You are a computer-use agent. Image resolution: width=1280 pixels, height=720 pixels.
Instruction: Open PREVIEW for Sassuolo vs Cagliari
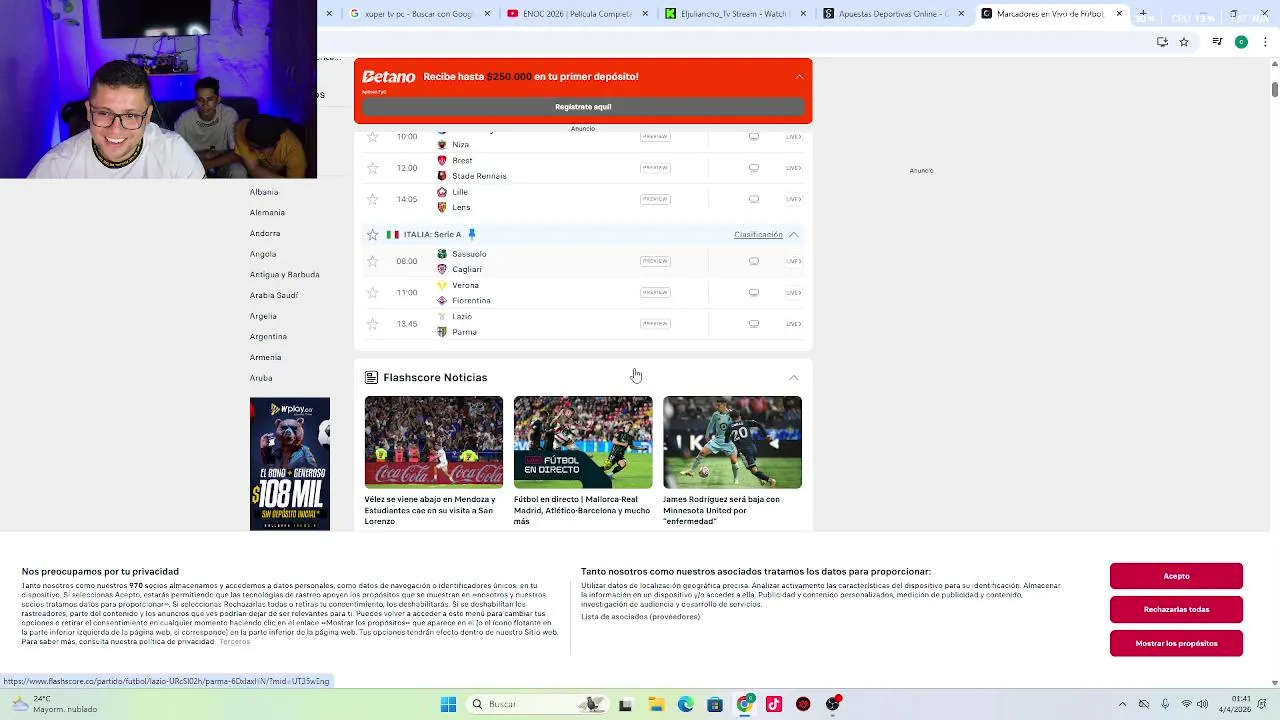pos(655,261)
